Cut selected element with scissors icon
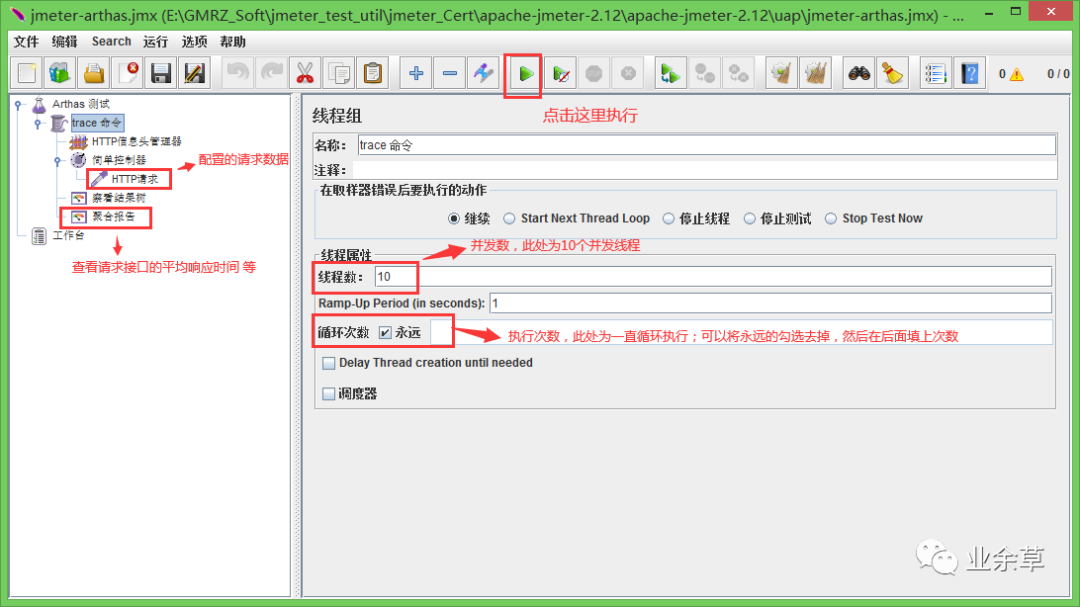Image resolution: width=1080 pixels, height=607 pixels. (x=304, y=73)
